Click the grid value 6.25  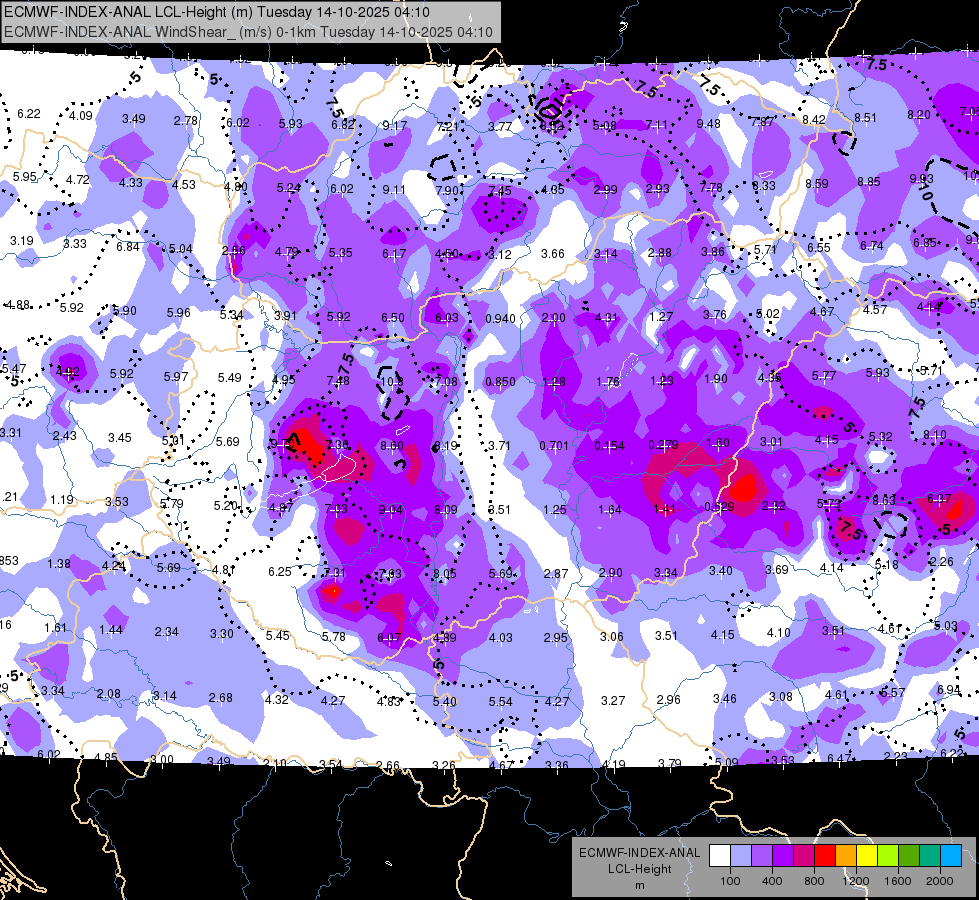coord(280,571)
